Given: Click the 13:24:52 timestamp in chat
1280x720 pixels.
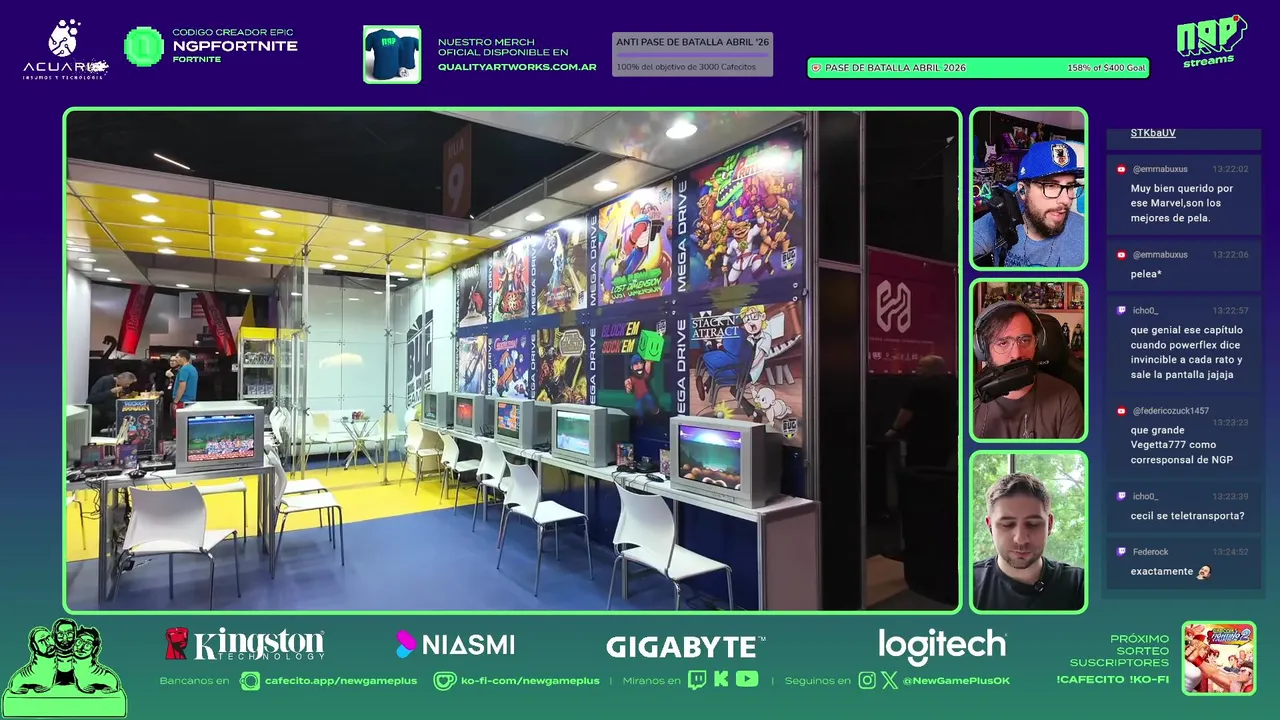Looking at the screenshot, I should (1230, 552).
